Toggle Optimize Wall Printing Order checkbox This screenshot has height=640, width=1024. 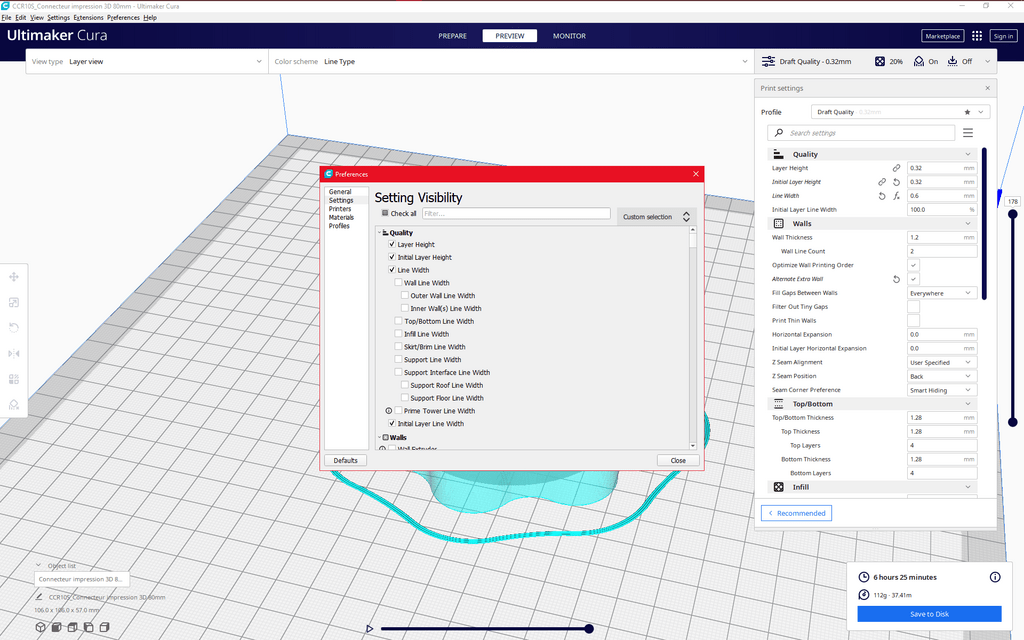point(913,265)
